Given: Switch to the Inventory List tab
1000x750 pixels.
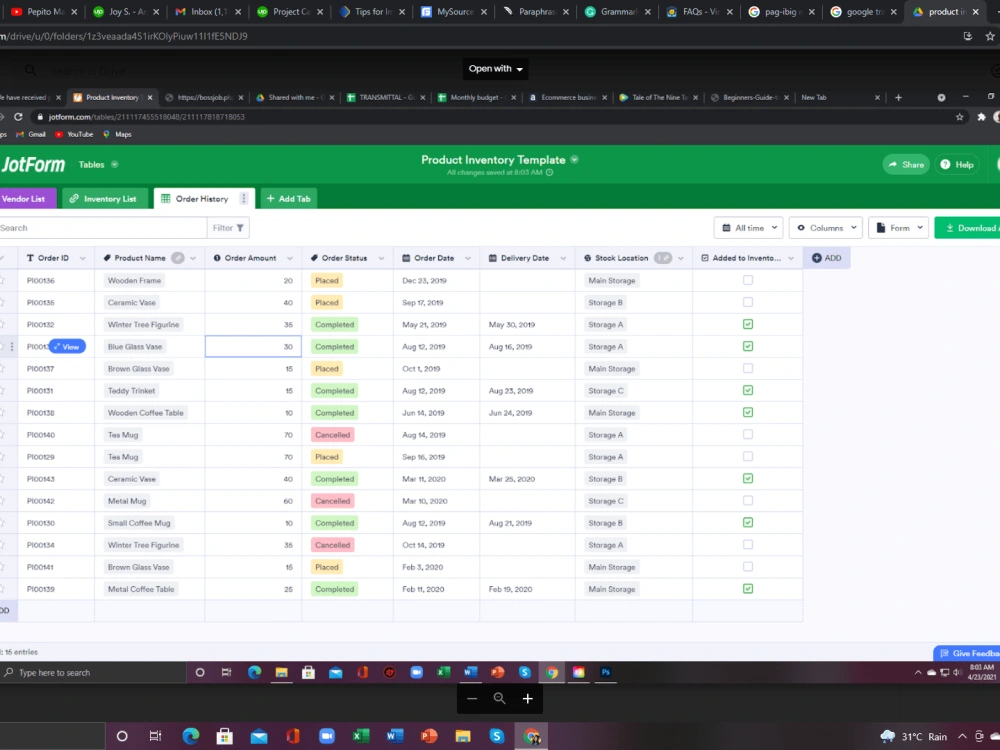Looking at the screenshot, I should (x=105, y=198).
